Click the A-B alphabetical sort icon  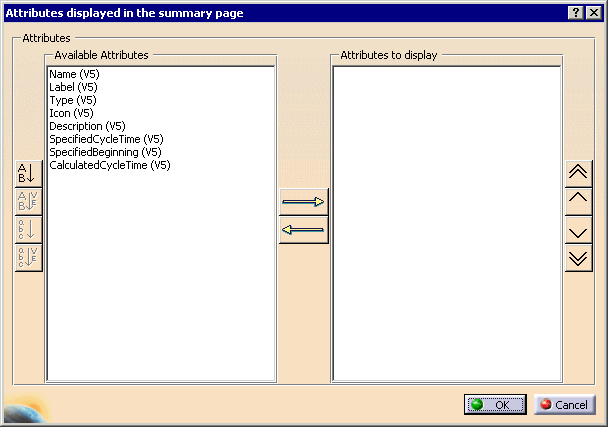pyautogui.click(x=28, y=172)
